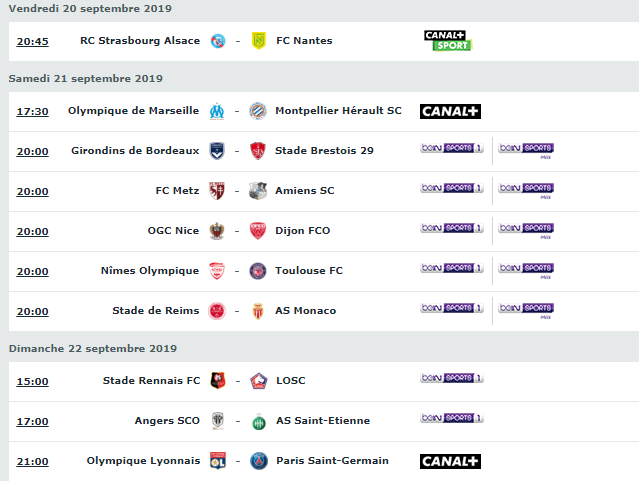Viewport: 639px width, 484px height.
Task: Select the Olympique de Marseille logo
Action: (217, 111)
